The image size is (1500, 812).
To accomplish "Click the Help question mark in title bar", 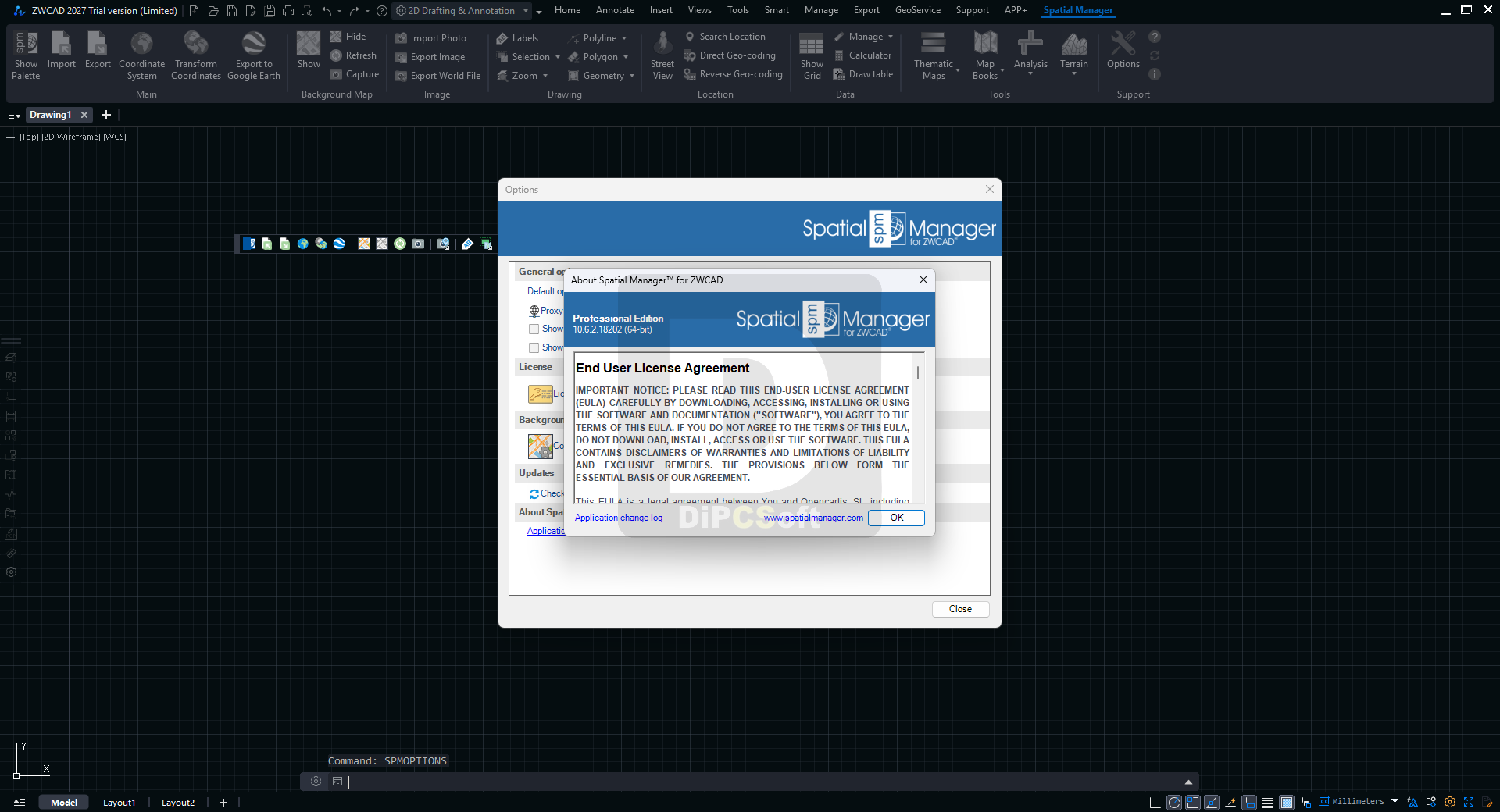I will [x=382, y=11].
